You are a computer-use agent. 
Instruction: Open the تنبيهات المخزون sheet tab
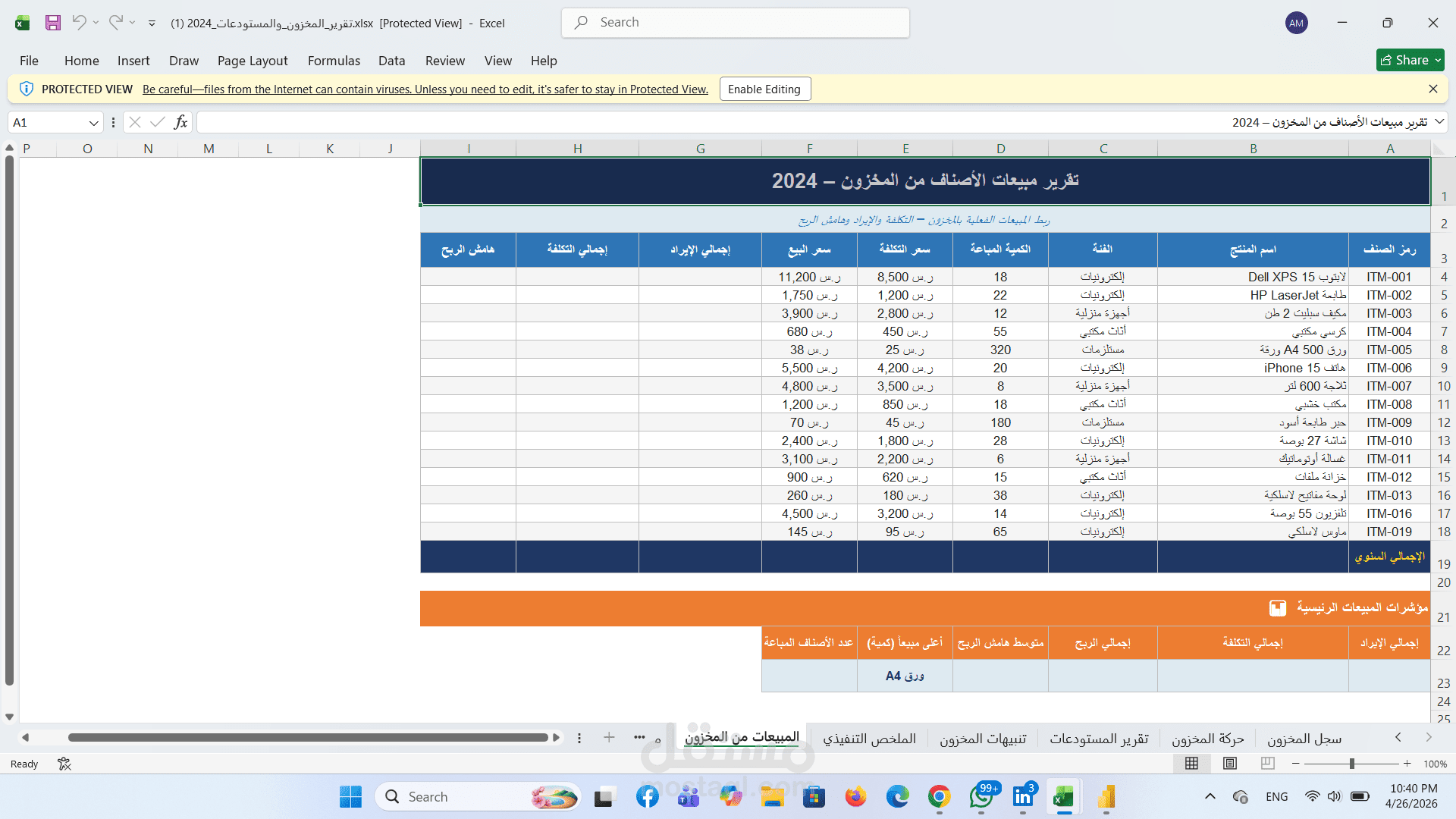tap(983, 739)
